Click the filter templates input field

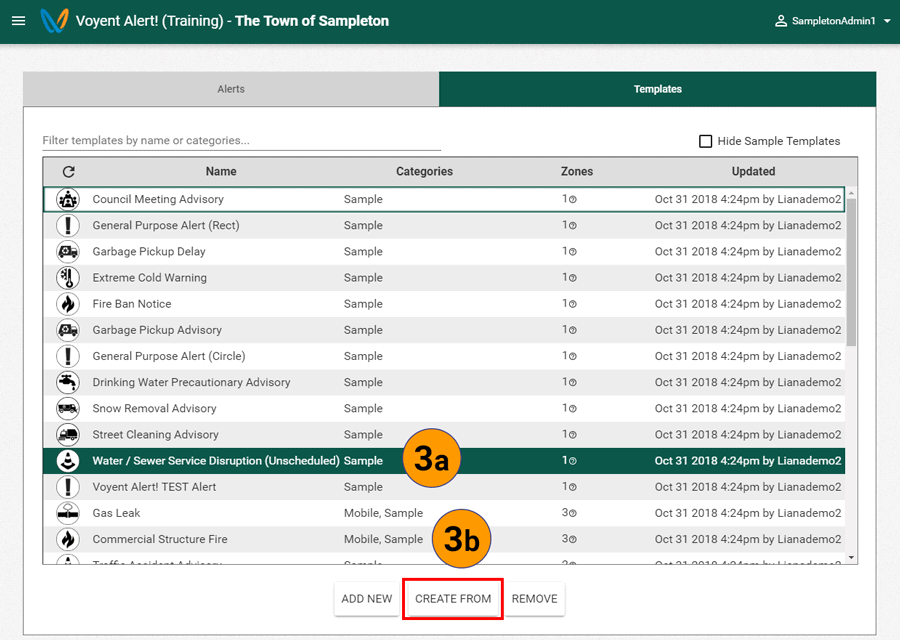click(x=240, y=141)
